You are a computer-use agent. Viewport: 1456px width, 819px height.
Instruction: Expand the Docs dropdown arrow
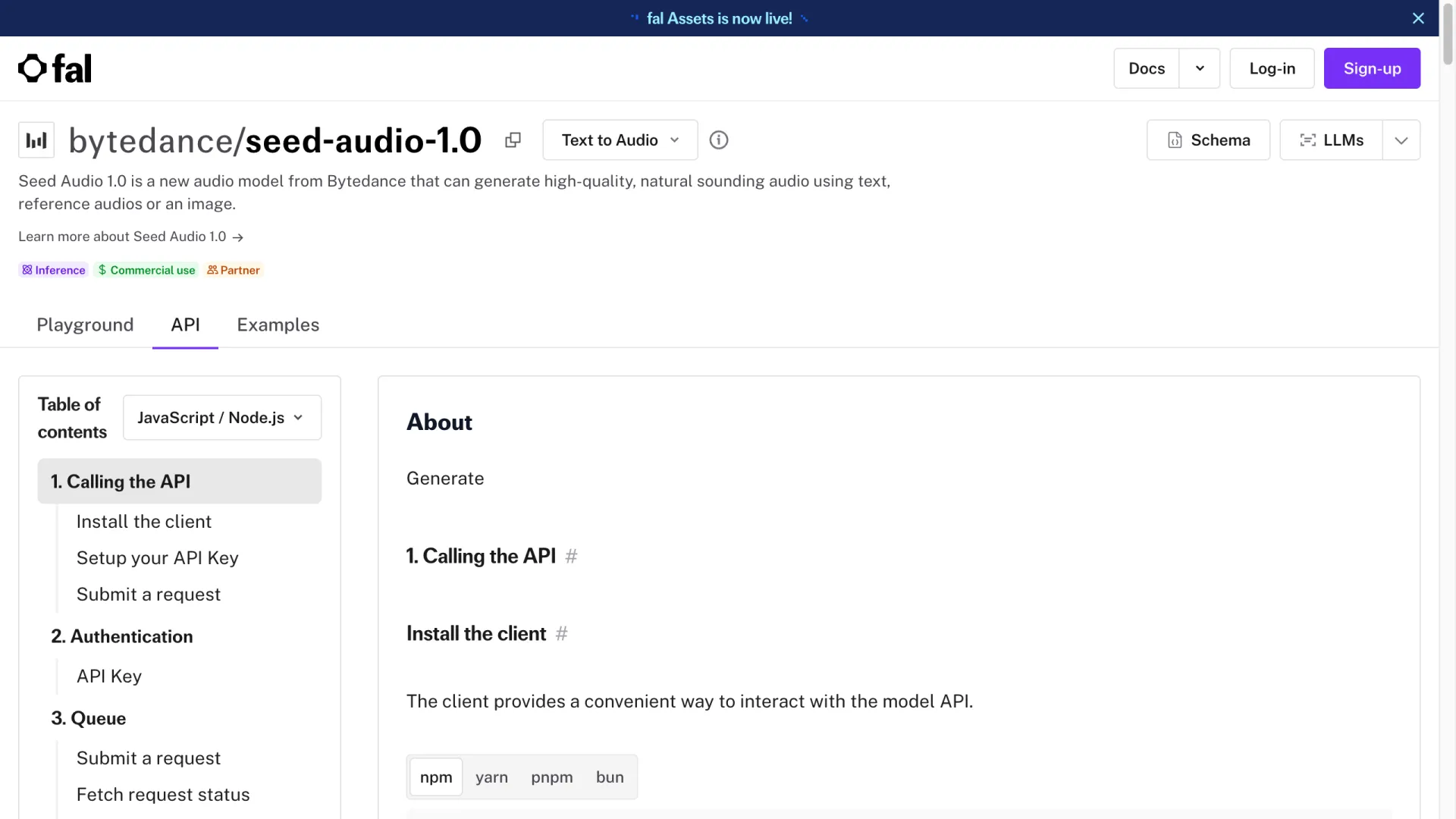[x=1200, y=68]
